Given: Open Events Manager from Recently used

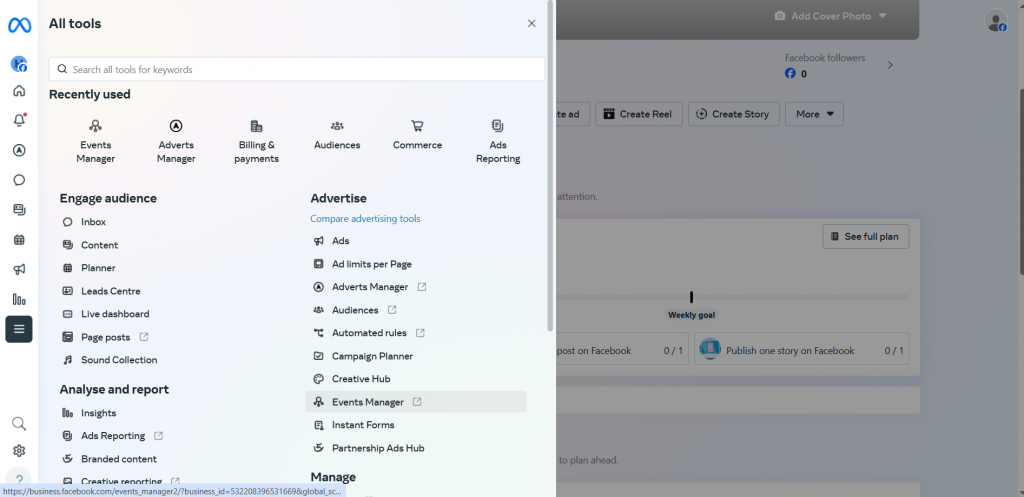Looking at the screenshot, I should pos(95,141).
